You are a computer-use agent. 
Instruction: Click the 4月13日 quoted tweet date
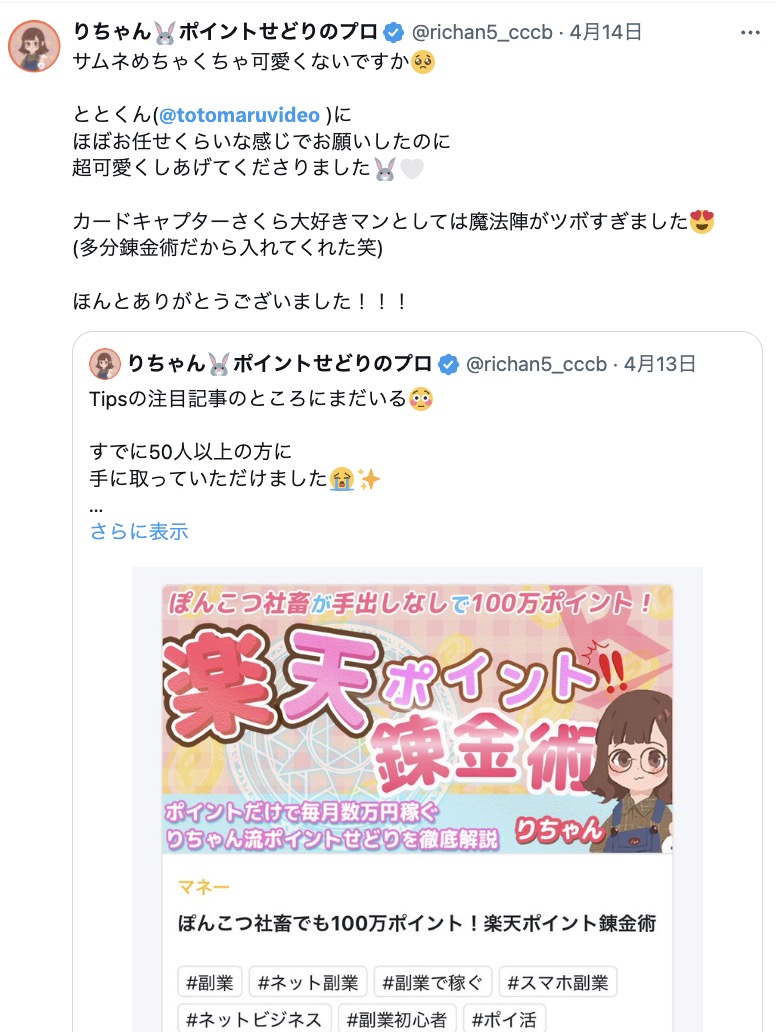660,364
